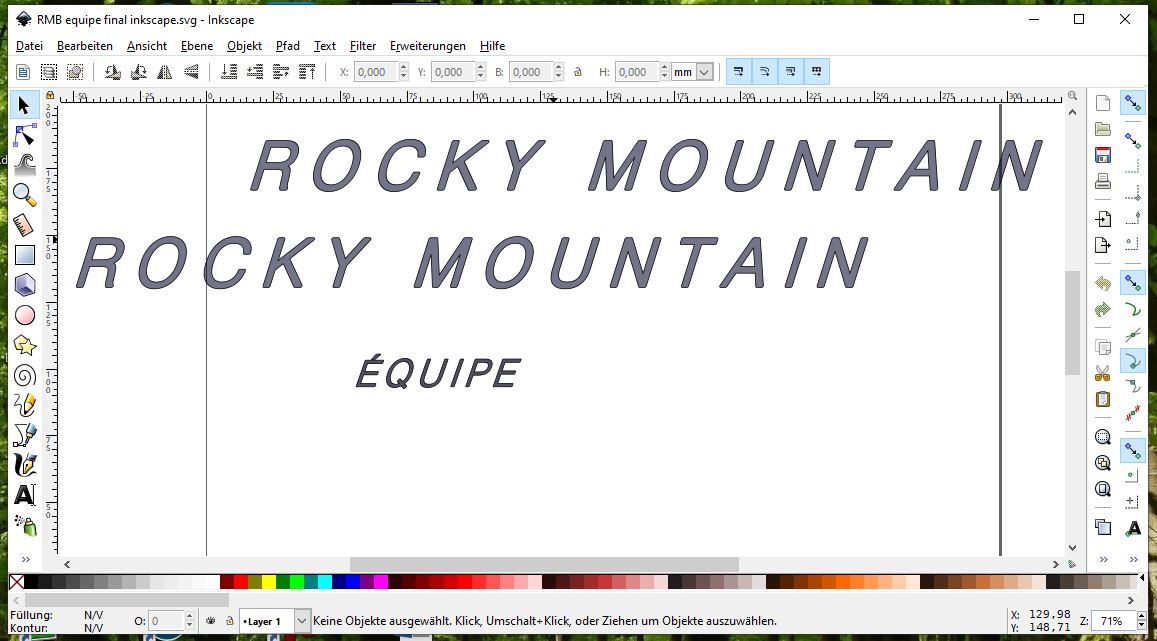Select the Zoom magnifier tool
The width and height of the screenshot is (1157, 641).
tap(24, 195)
